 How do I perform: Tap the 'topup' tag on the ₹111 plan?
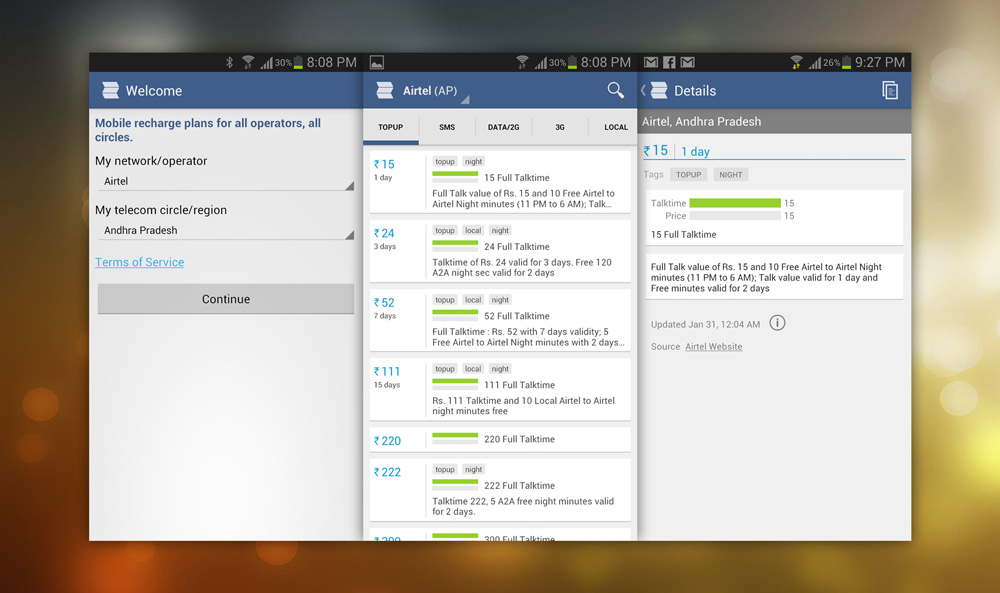445,369
